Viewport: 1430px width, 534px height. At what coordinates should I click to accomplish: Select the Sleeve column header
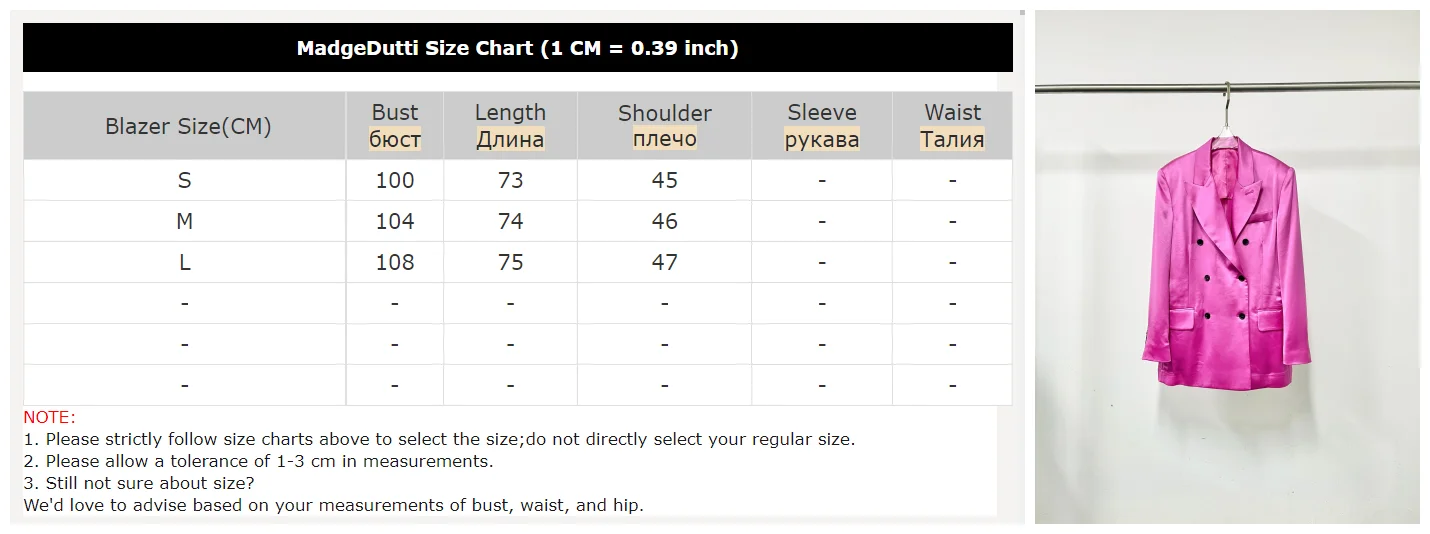pyautogui.click(x=821, y=125)
